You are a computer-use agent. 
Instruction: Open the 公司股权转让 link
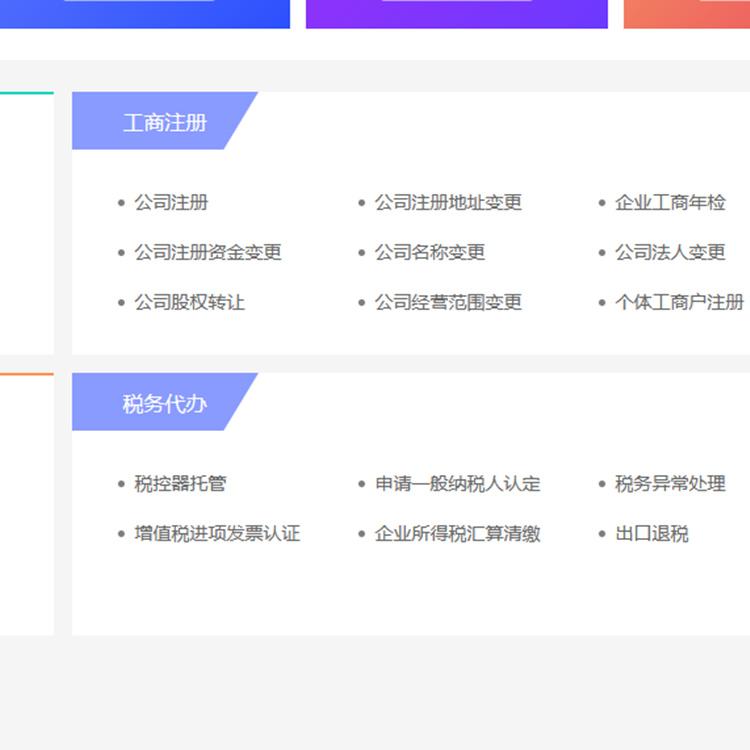(x=190, y=303)
